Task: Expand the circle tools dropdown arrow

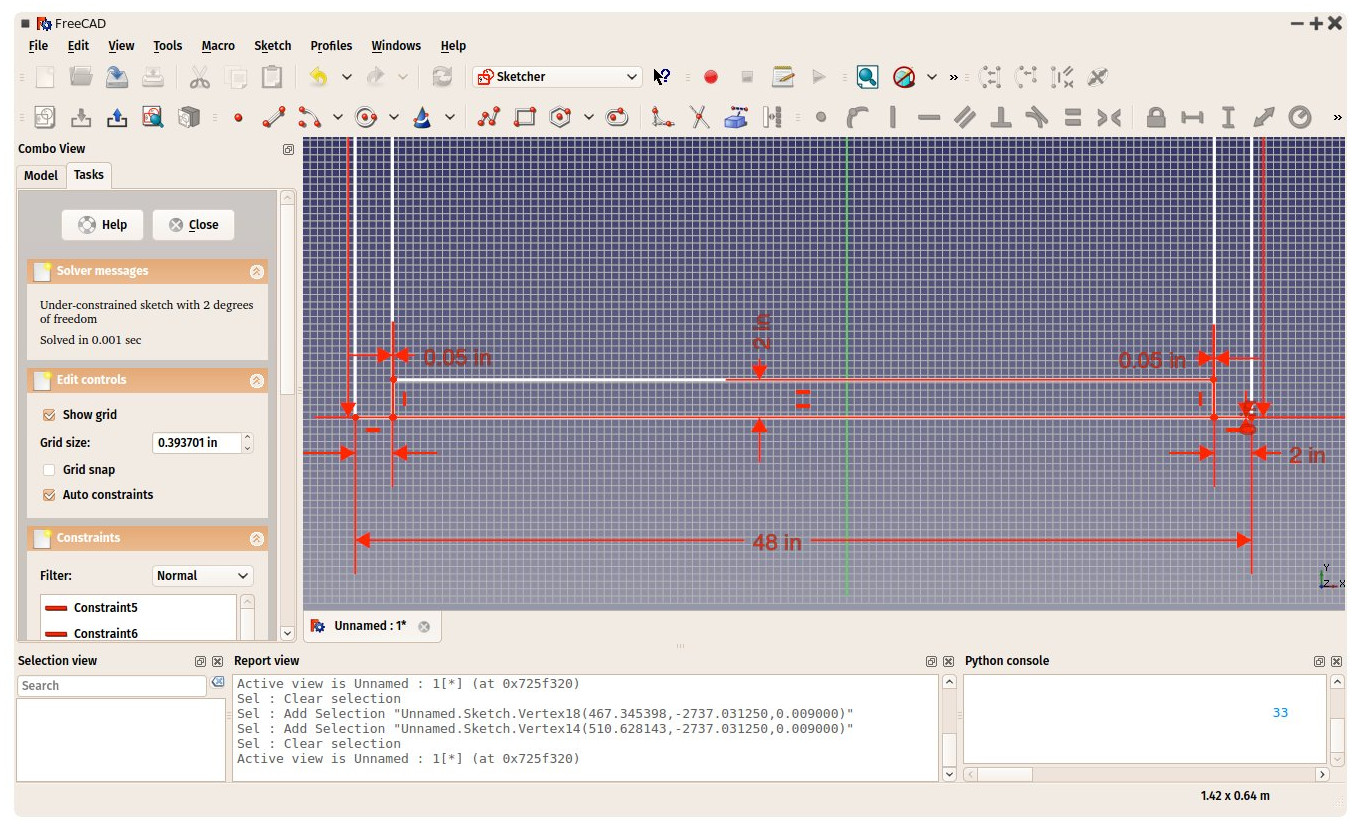Action: pyautogui.click(x=394, y=118)
